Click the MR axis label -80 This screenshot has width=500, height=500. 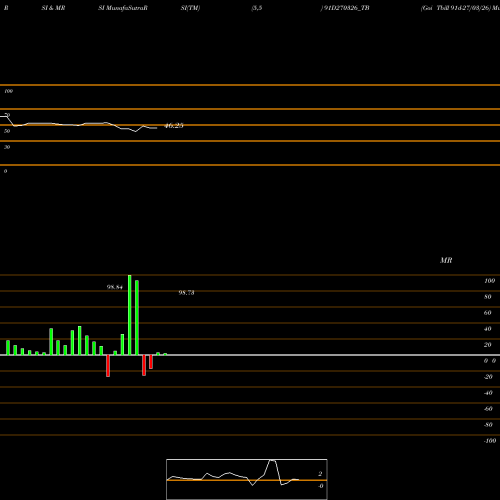click(x=488, y=425)
